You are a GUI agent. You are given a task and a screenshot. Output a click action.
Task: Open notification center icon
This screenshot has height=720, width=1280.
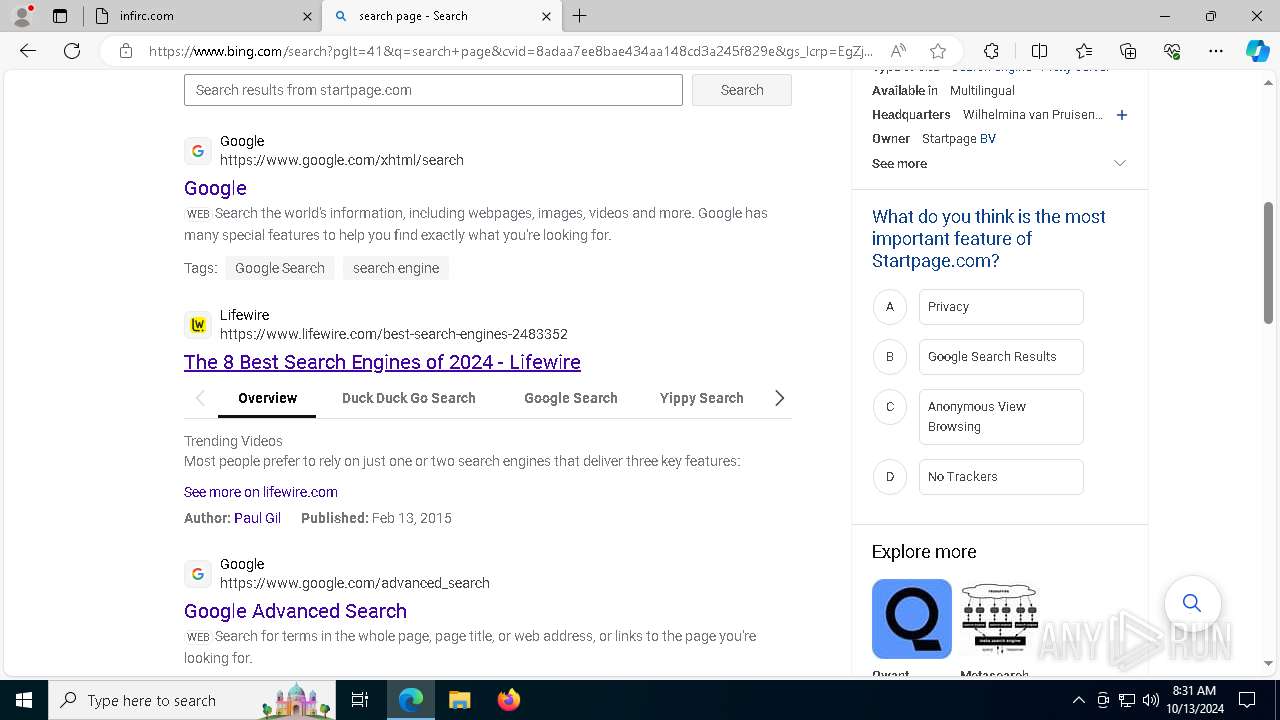[x=1247, y=700]
